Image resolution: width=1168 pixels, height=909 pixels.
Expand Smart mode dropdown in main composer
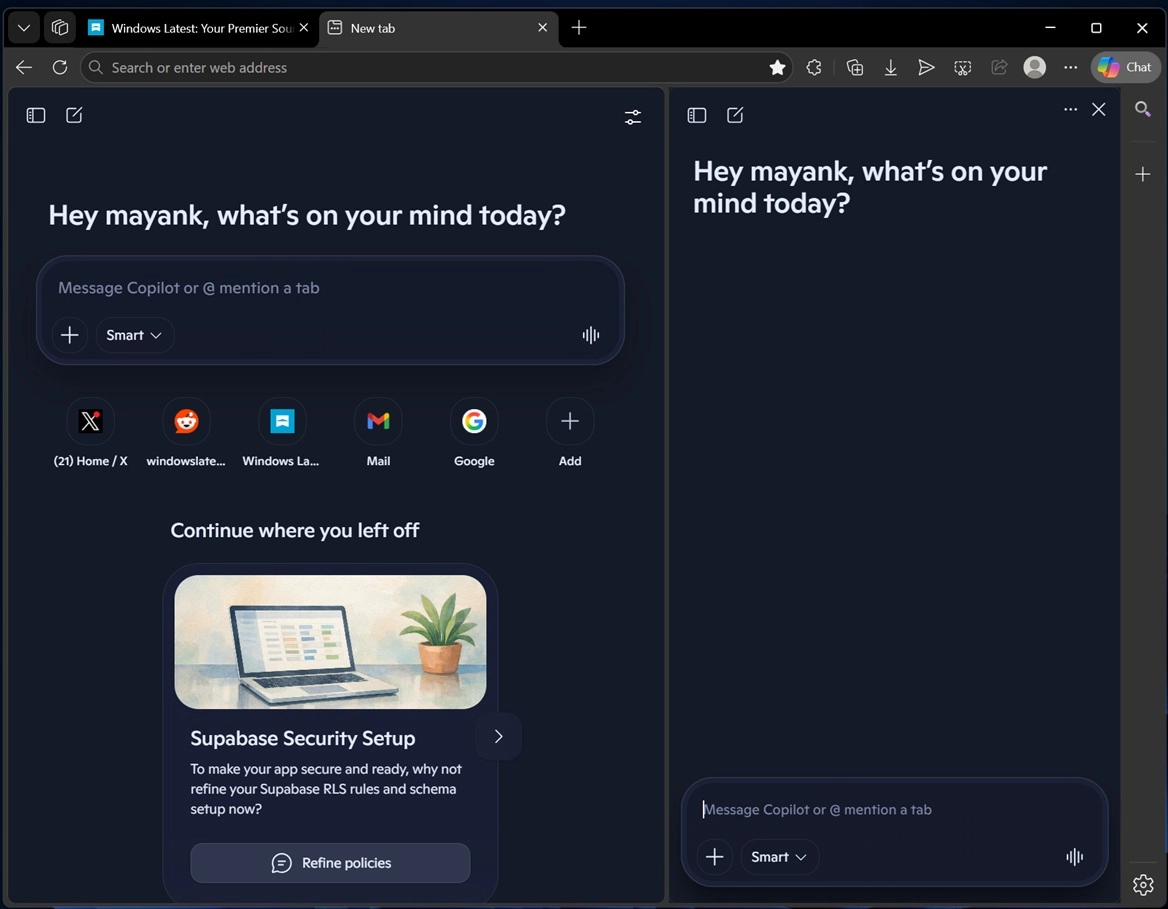[x=134, y=335]
